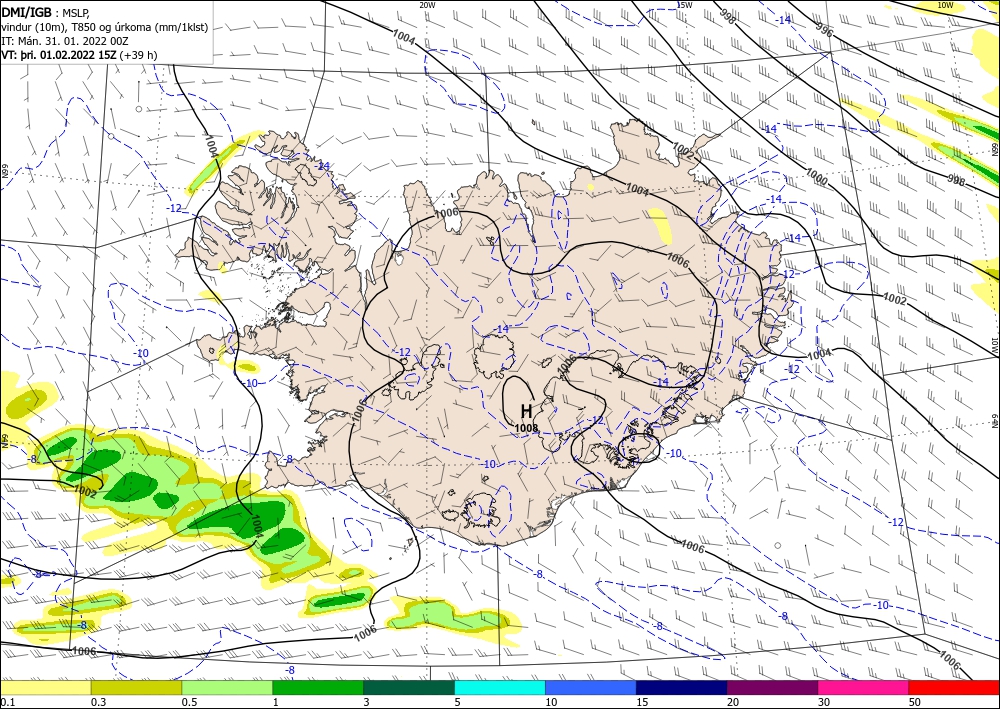This screenshot has height=709, width=1000.
Task: Click the pink 30–50 legend color block
Action: [864, 687]
